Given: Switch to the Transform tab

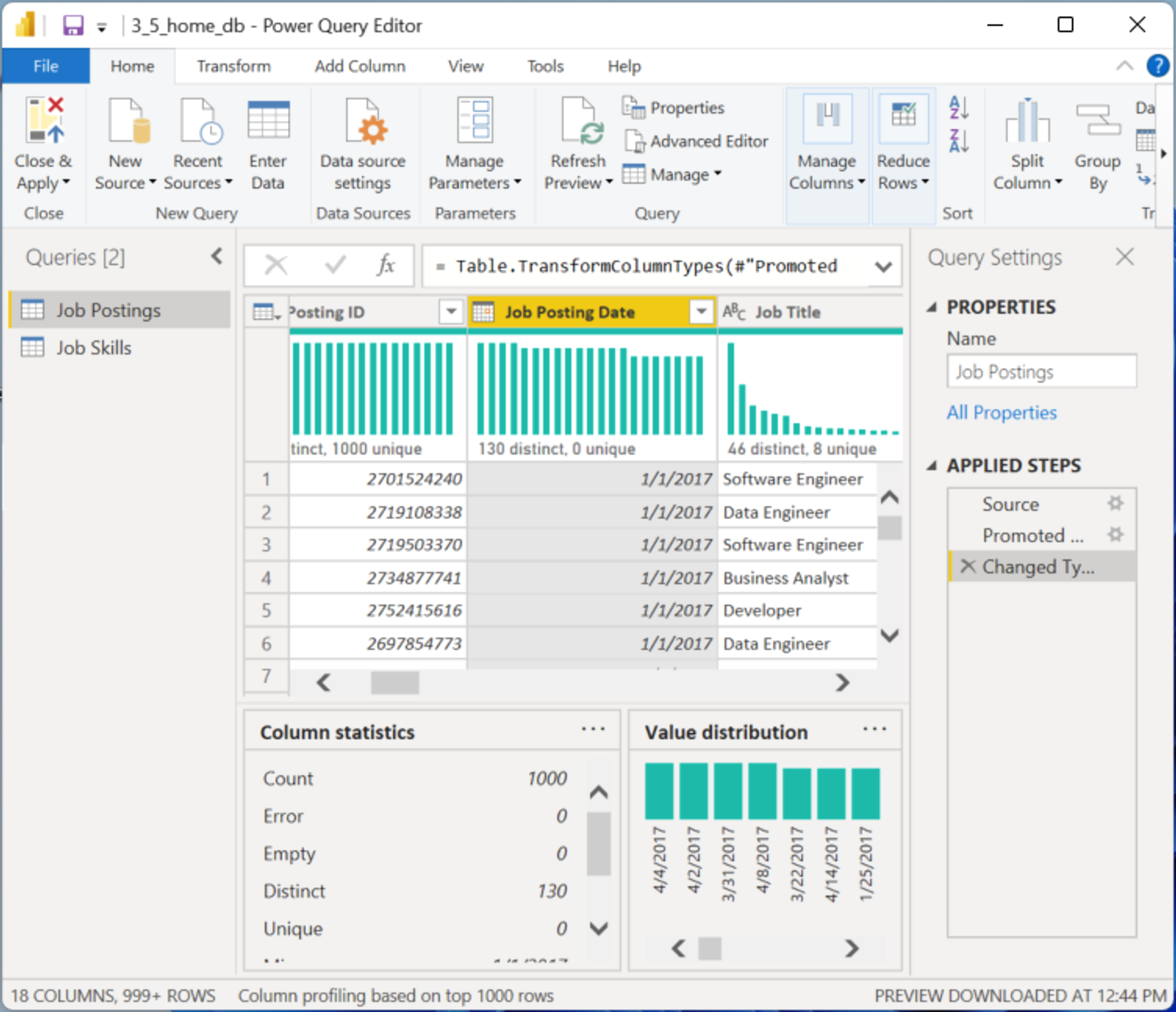Looking at the screenshot, I should click(x=234, y=66).
